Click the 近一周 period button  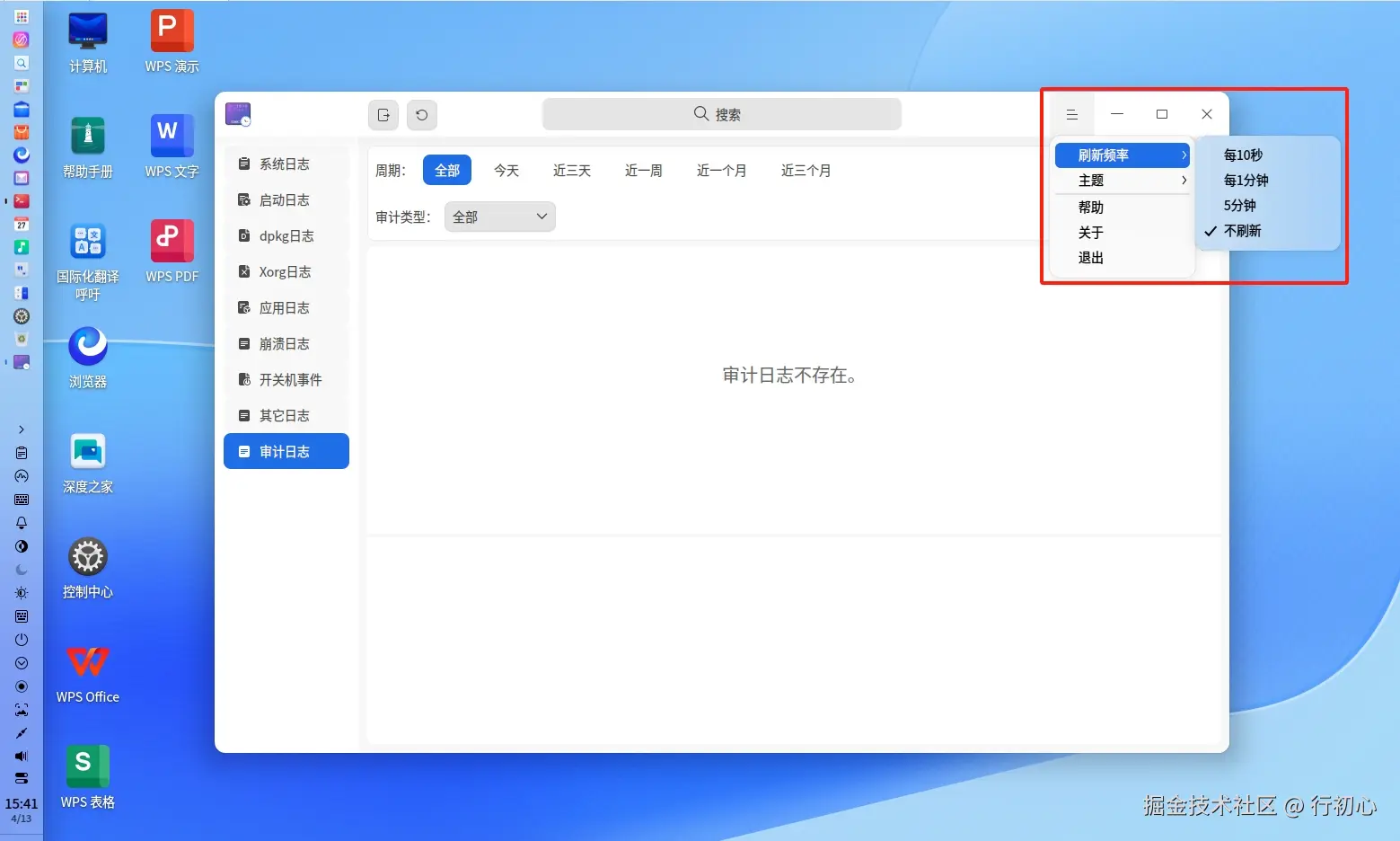point(643,170)
